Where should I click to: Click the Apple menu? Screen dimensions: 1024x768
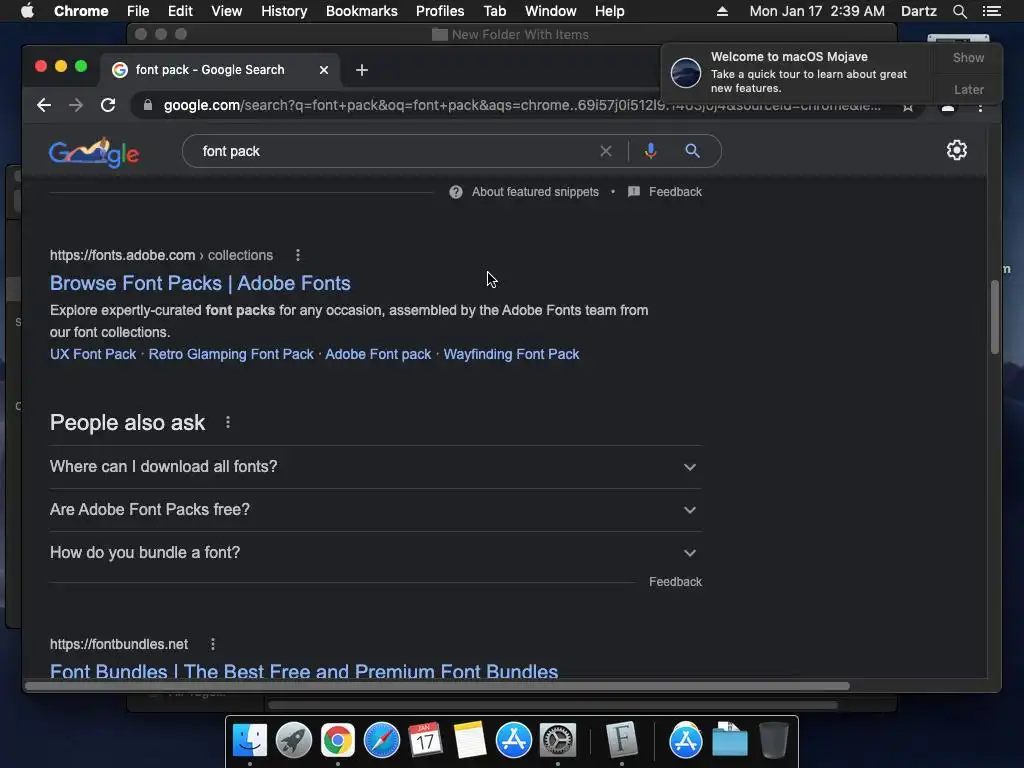[27, 11]
